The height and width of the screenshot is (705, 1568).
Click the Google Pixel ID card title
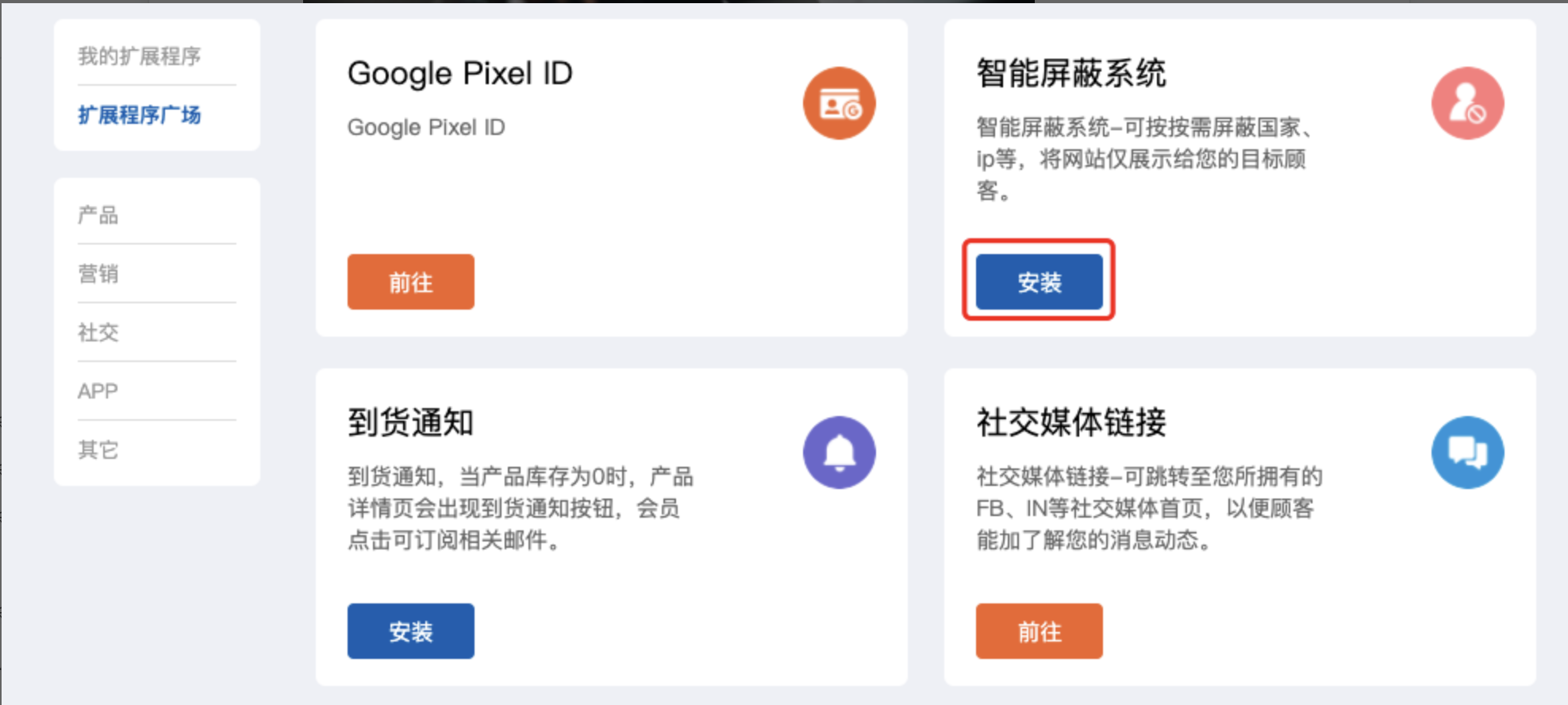click(x=460, y=74)
